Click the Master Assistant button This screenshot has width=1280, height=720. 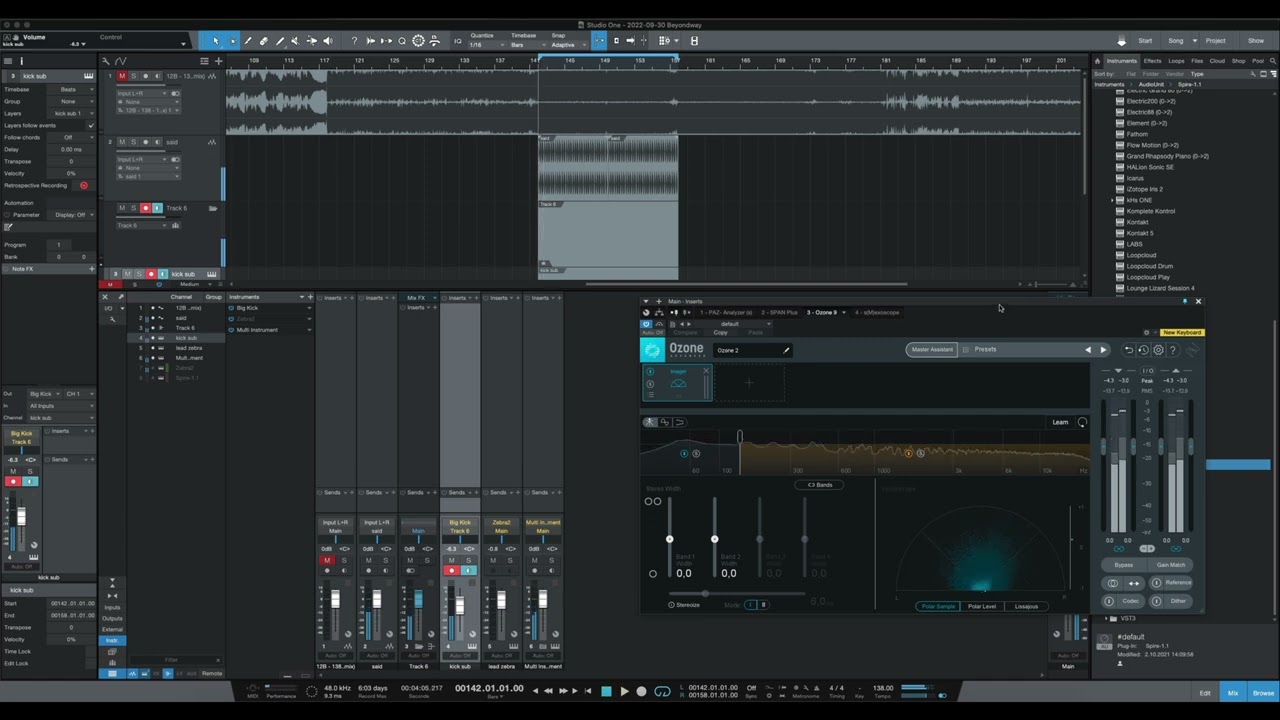931,350
